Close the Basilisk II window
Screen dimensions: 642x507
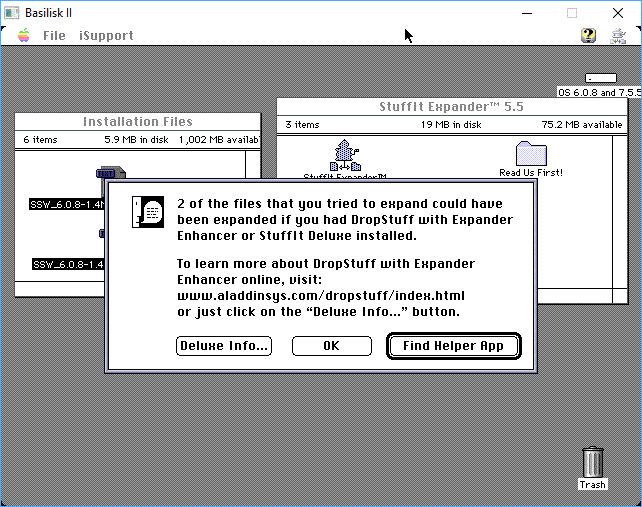click(618, 13)
